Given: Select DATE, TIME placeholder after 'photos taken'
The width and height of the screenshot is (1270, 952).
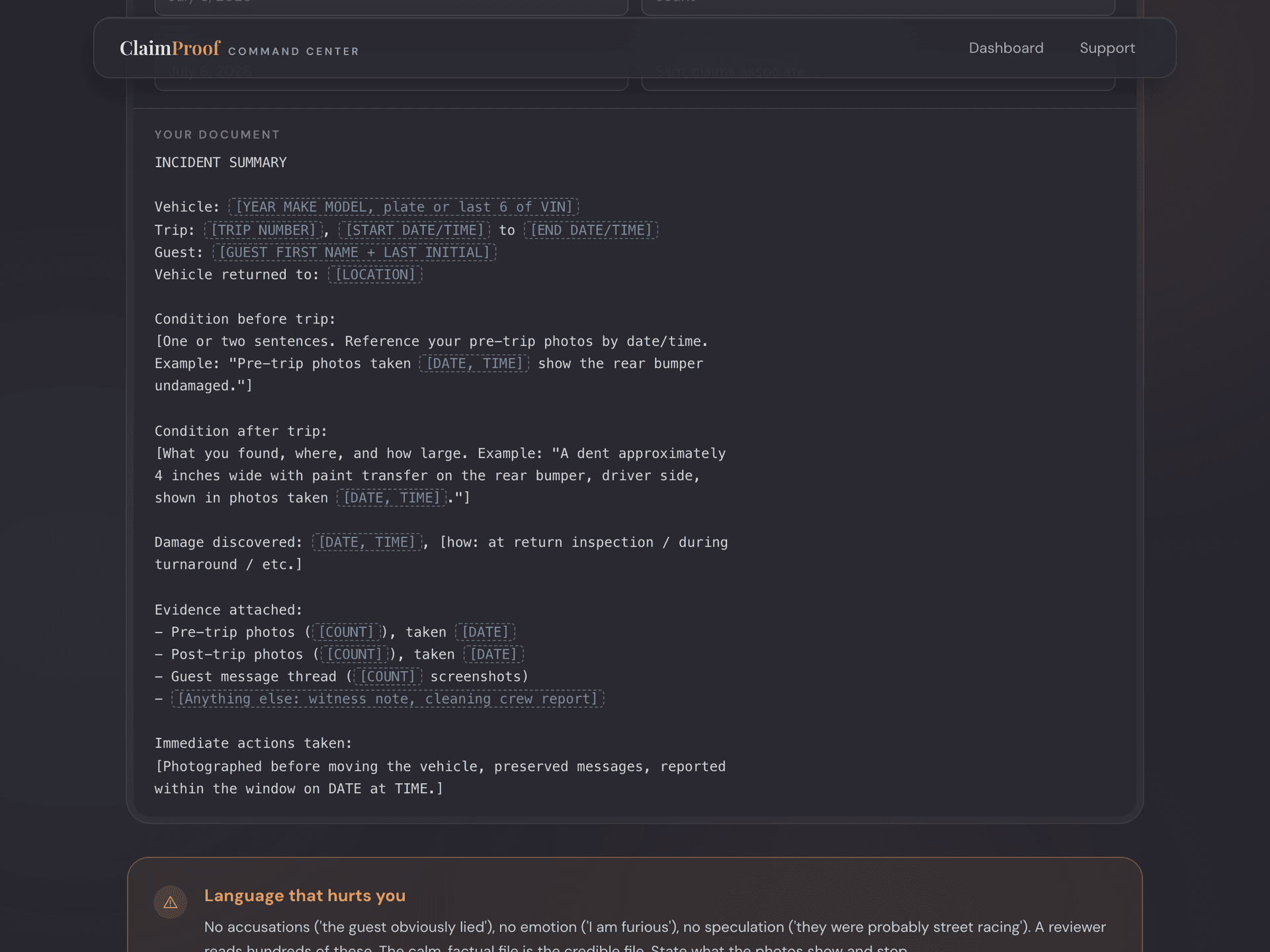Looking at the screenshot, I should (392, 498).
